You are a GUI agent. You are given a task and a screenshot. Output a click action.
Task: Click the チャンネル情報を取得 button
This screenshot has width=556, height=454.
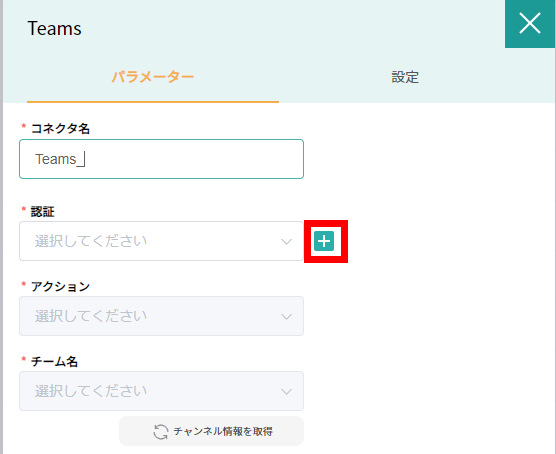click(x=211, y=431)
